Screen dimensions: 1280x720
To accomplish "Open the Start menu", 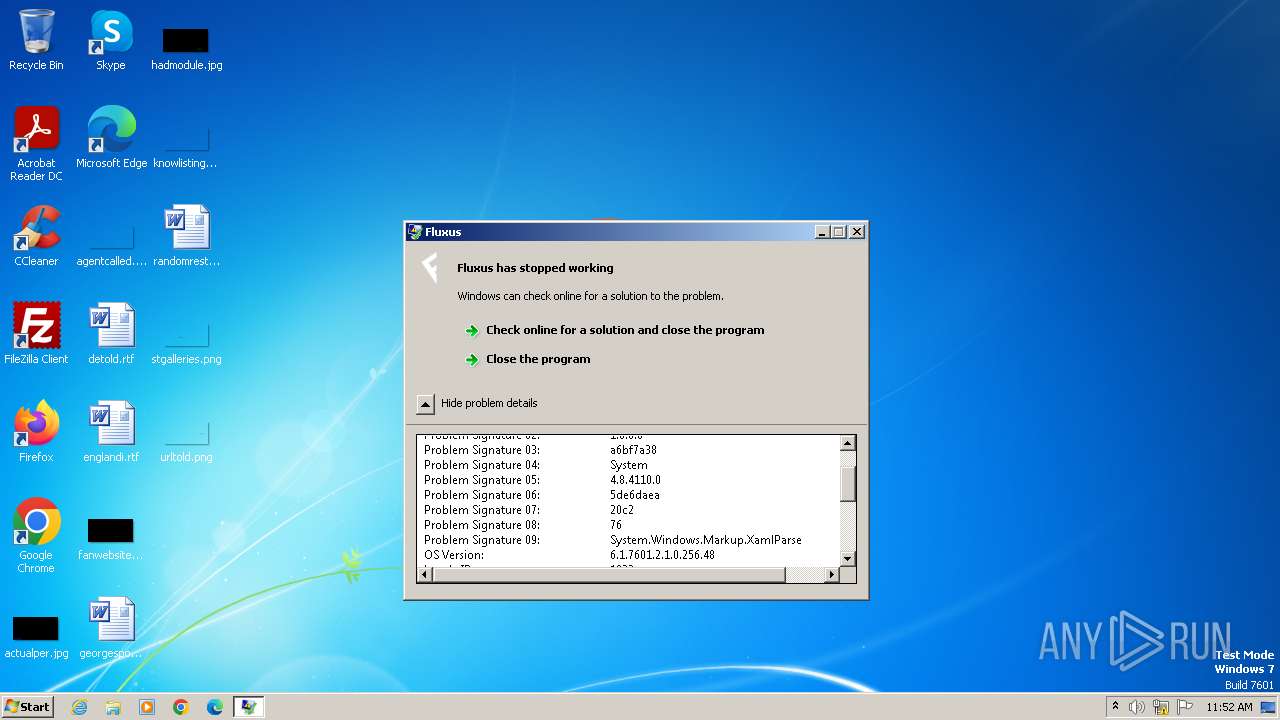I will [28, 707].
